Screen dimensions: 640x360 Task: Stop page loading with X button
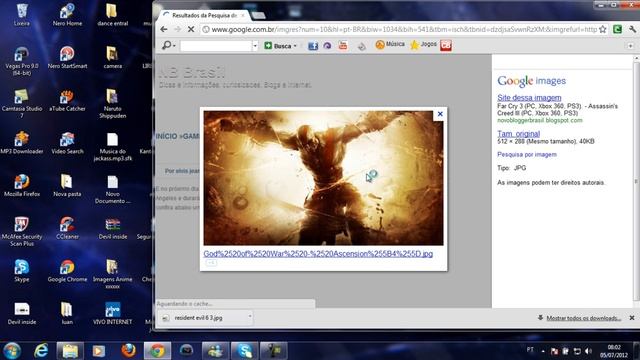point(191,29)
